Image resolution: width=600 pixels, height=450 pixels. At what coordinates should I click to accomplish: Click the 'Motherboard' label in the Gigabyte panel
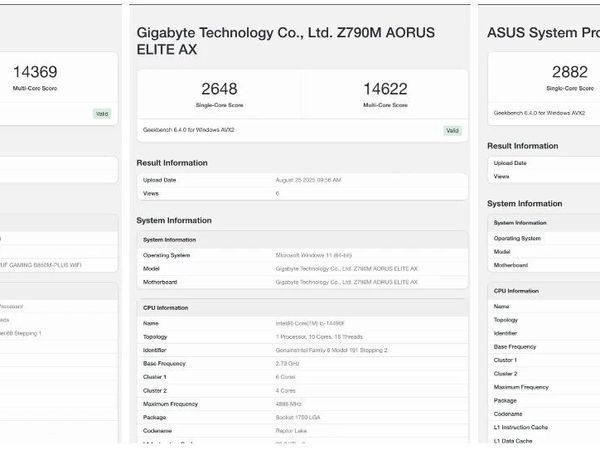160,282
